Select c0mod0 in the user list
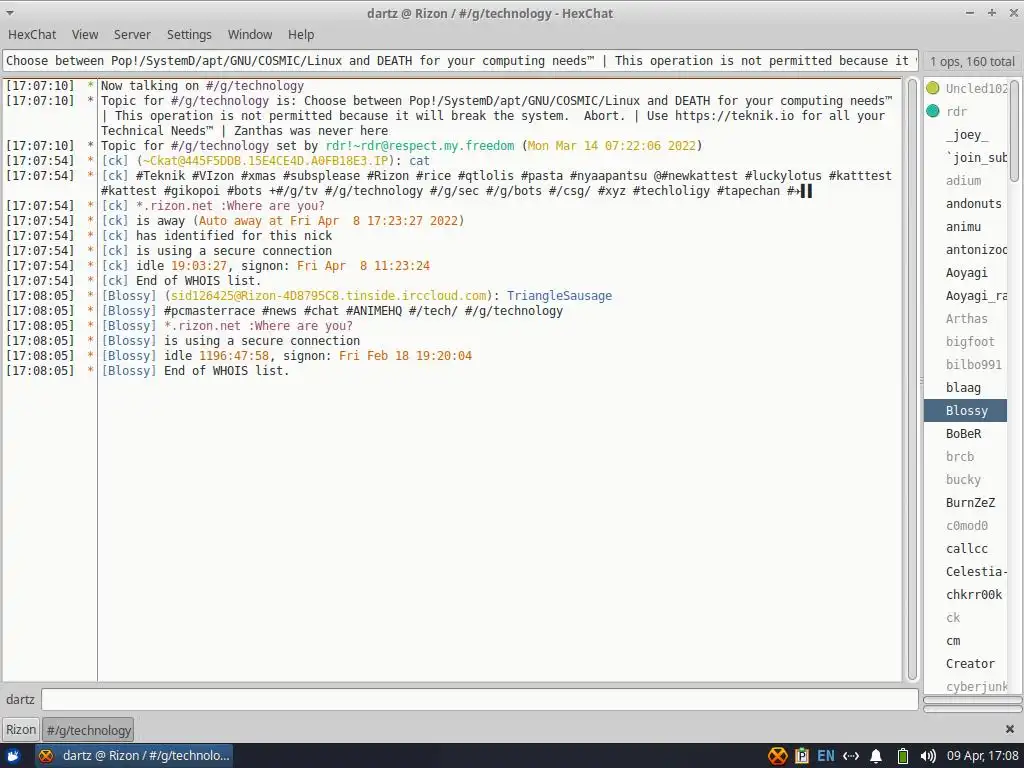The image size is (1024, 768). 966,526
